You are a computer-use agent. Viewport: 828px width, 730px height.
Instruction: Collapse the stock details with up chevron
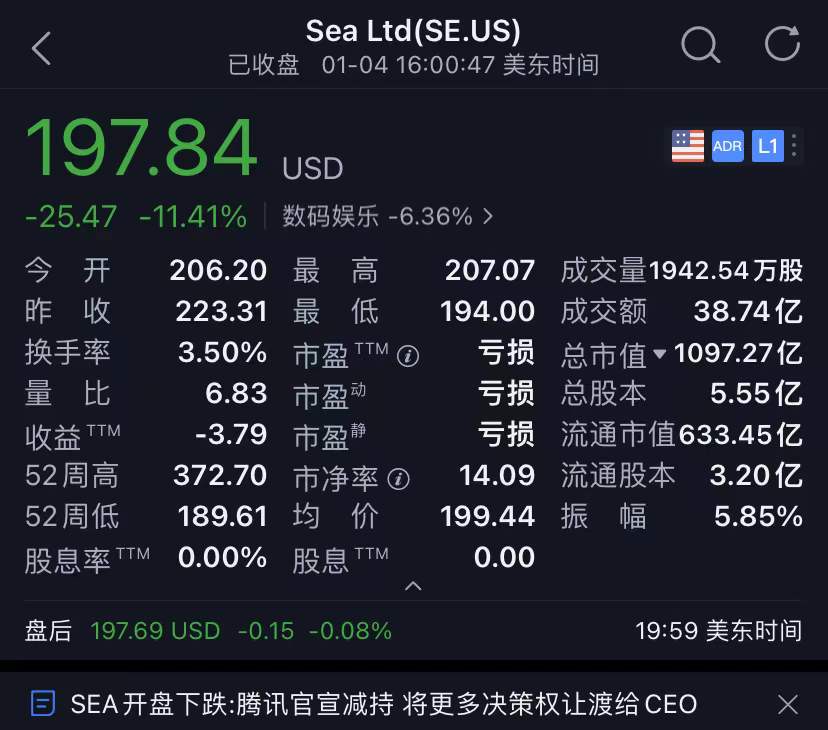(x=413, y=586)
